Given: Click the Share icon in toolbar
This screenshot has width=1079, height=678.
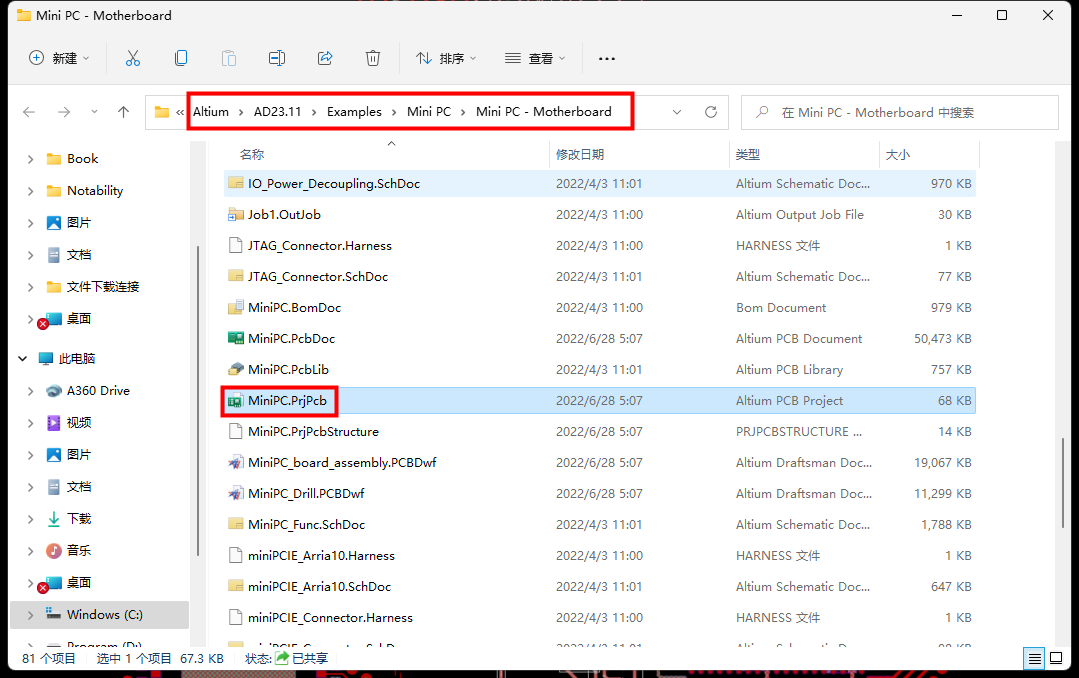Looking at the screenshot, I should [x=325, y=58].
